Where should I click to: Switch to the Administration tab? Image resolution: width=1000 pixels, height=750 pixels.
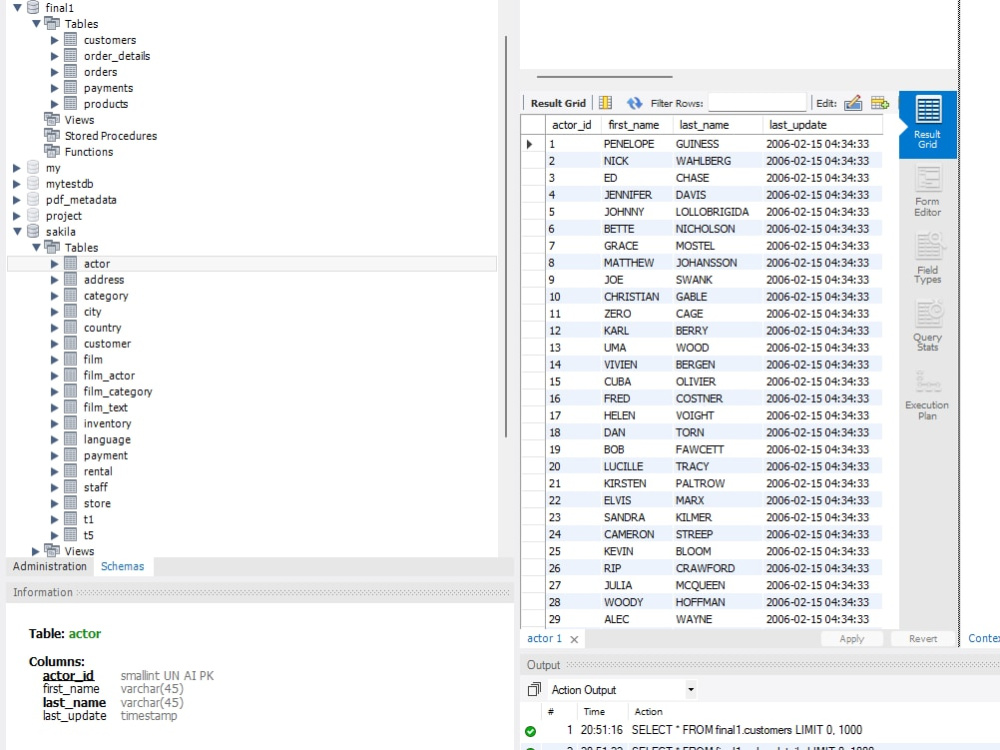[x=50, y=566]
